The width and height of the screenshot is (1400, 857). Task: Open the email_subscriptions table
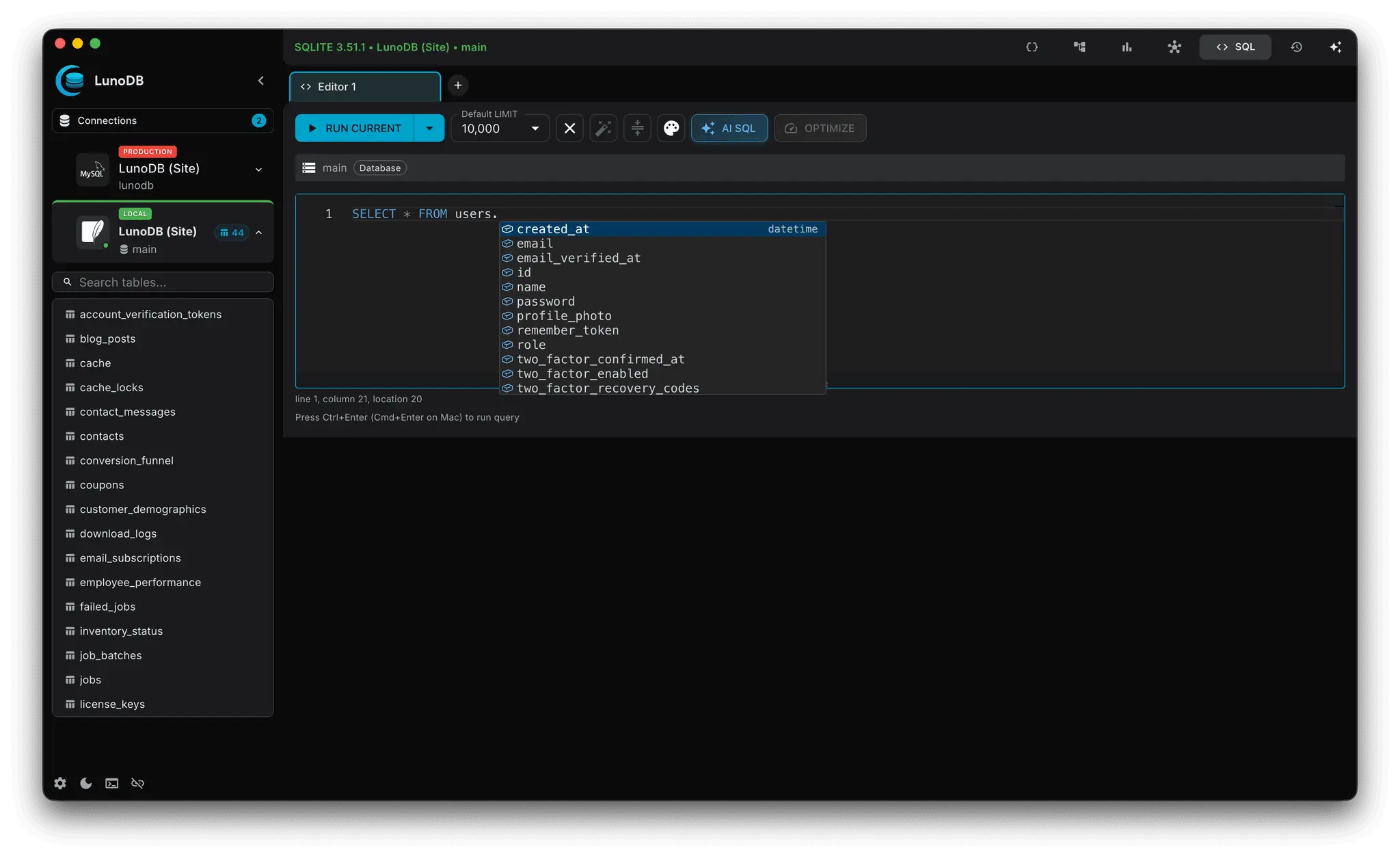(163, 558)
